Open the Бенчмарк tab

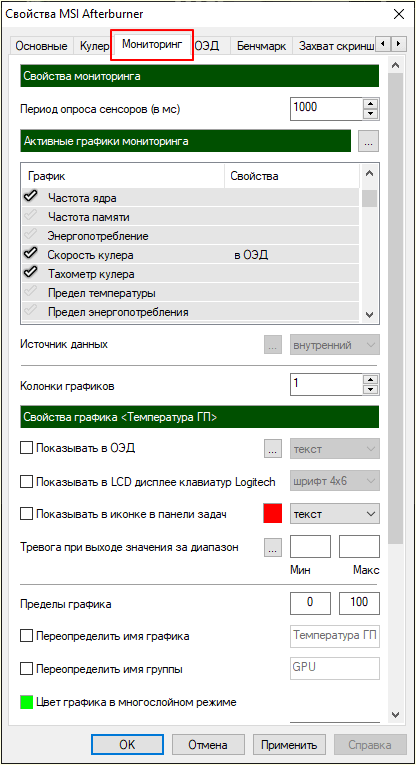(x=261, y=46)
